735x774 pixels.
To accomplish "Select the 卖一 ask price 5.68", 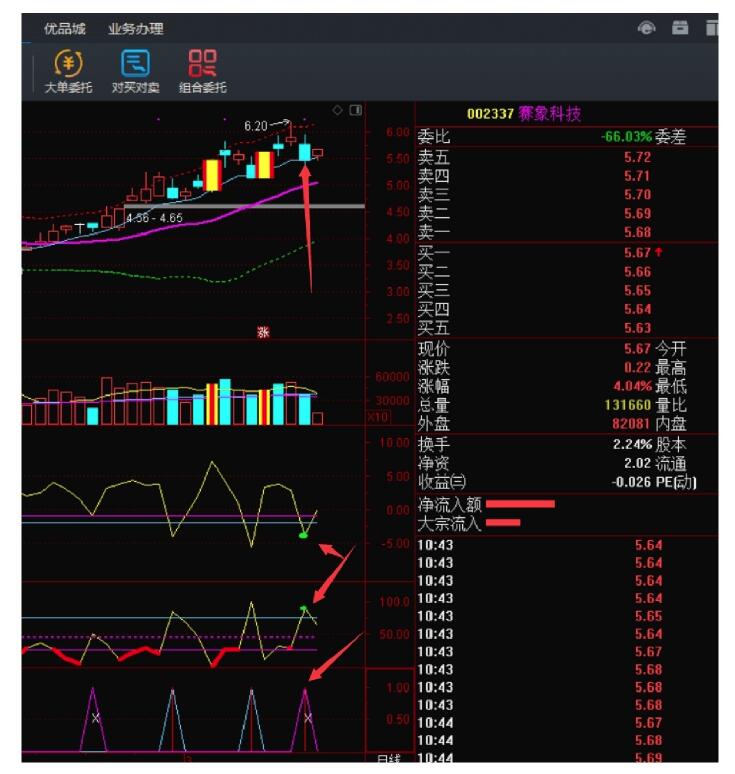I will coord(636,232).
